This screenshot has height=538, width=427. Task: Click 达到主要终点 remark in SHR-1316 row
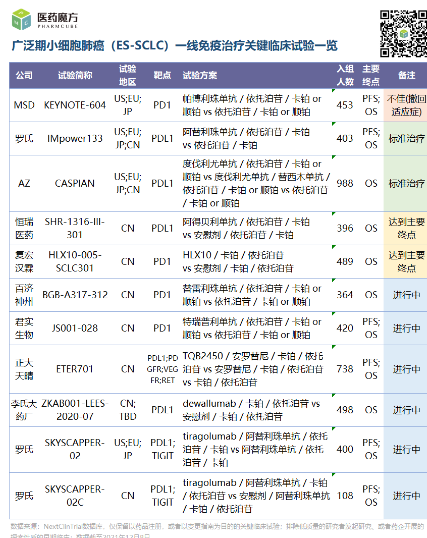tap(406, 228)
